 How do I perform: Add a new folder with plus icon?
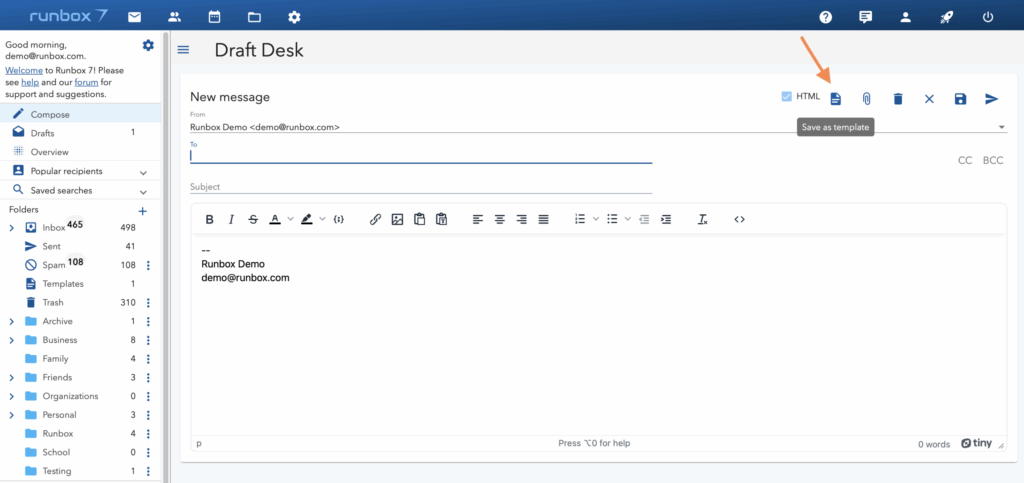click(x=143, y=211)
